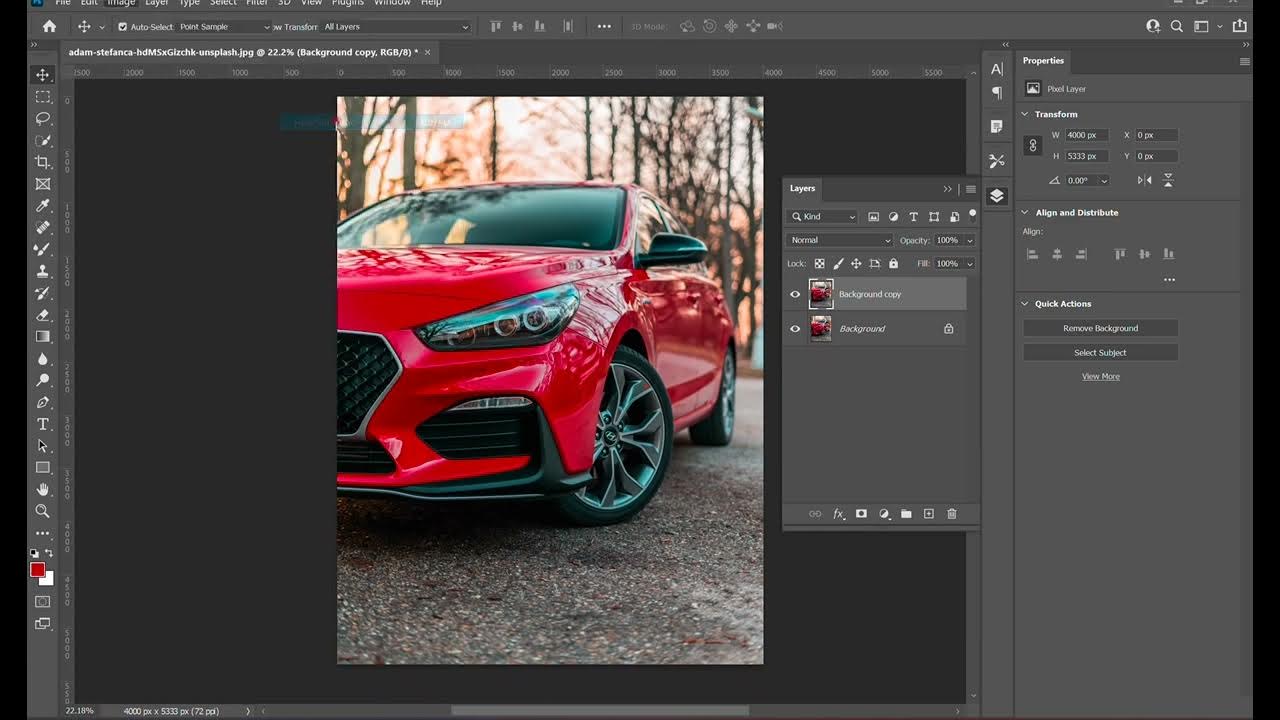Collapse the Quick Actions section
The width and height of the screenshot is (1280, 720).
[1025, 303]
